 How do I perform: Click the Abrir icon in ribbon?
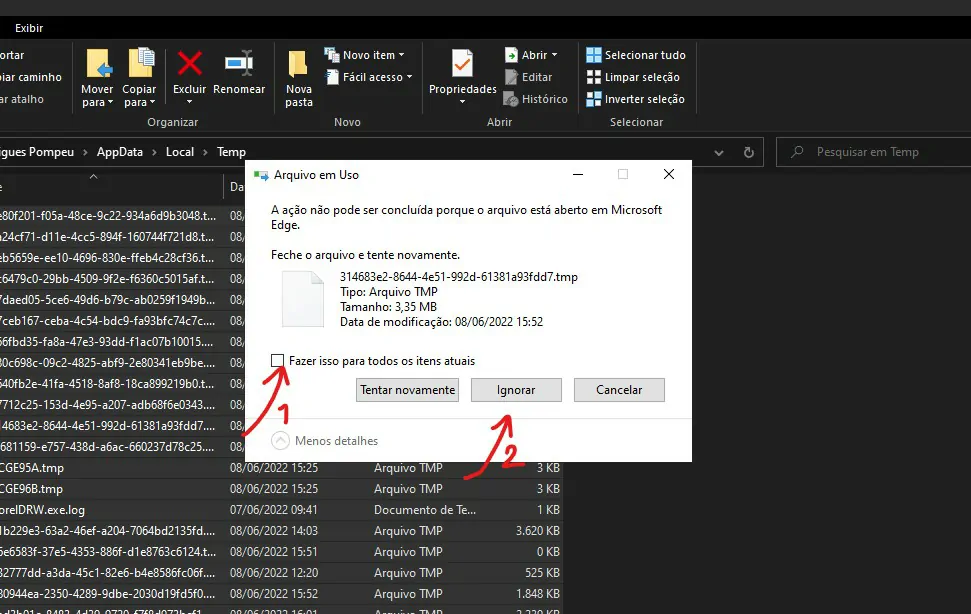coord(512,55)
